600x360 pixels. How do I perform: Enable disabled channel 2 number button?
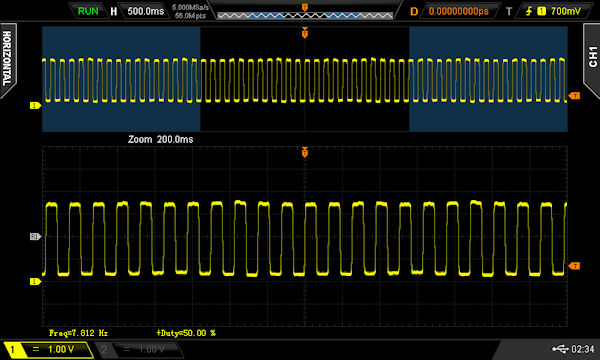click(104, 349)
